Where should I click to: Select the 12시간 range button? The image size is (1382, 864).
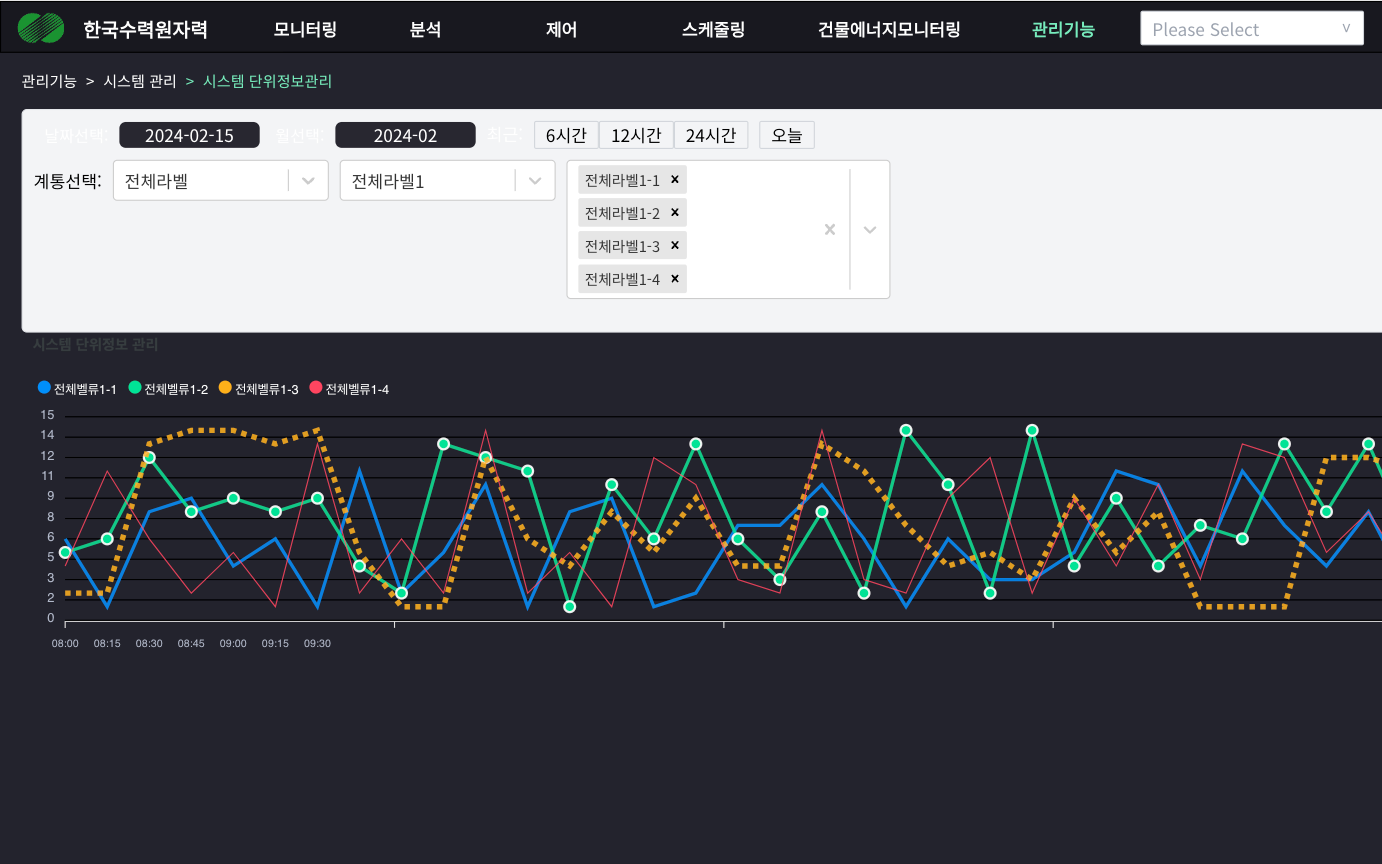636,135
